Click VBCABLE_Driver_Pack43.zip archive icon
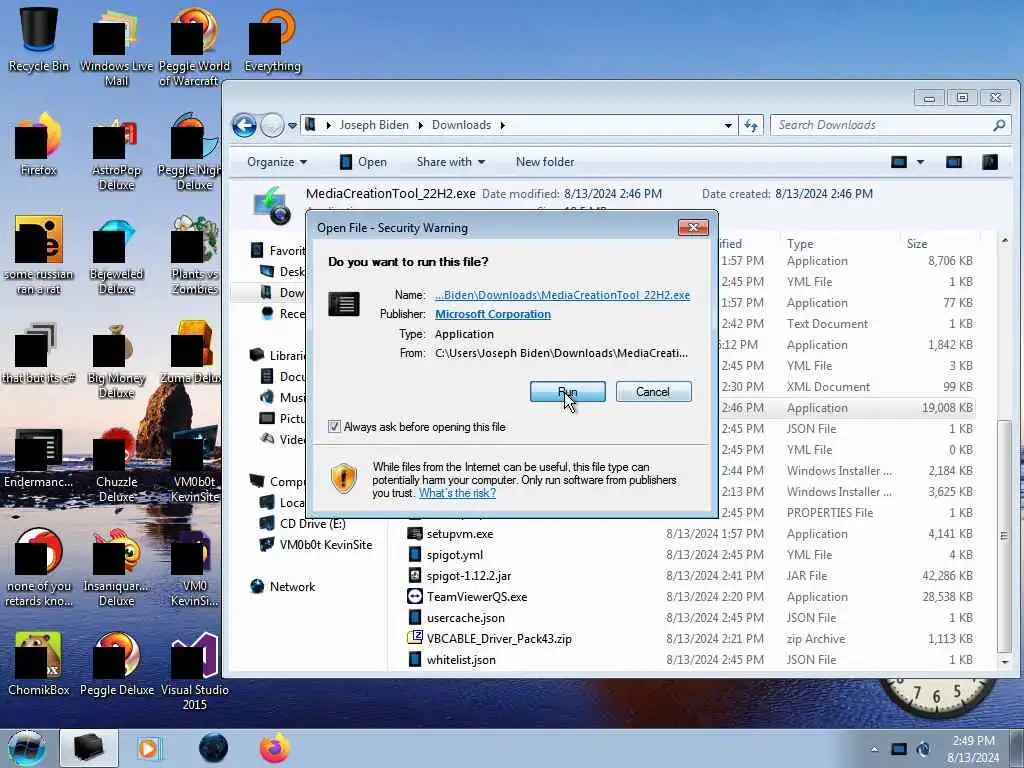Screen dimensions: 1024x768 coord(415,638)
